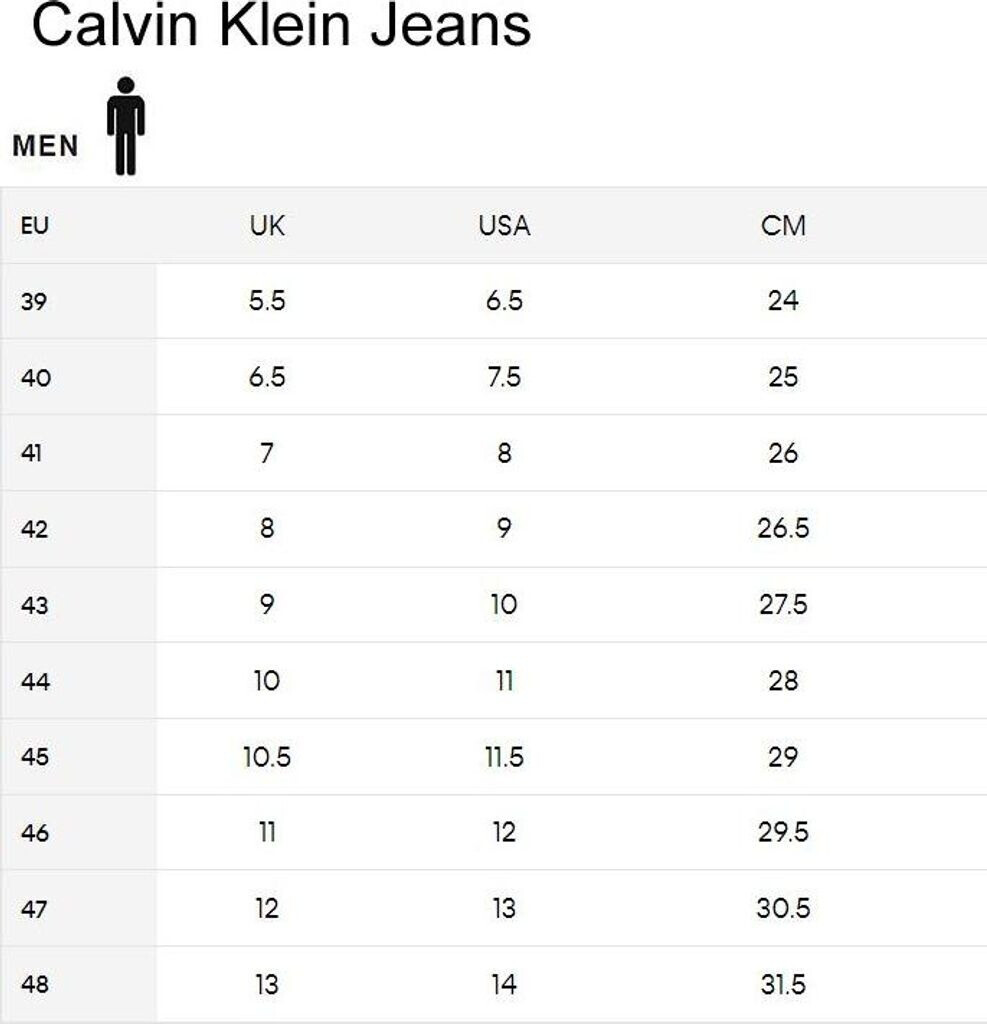987x1024 pixels.
Task: Click EU size 39 row label
Action: click(x=34, y=301)
